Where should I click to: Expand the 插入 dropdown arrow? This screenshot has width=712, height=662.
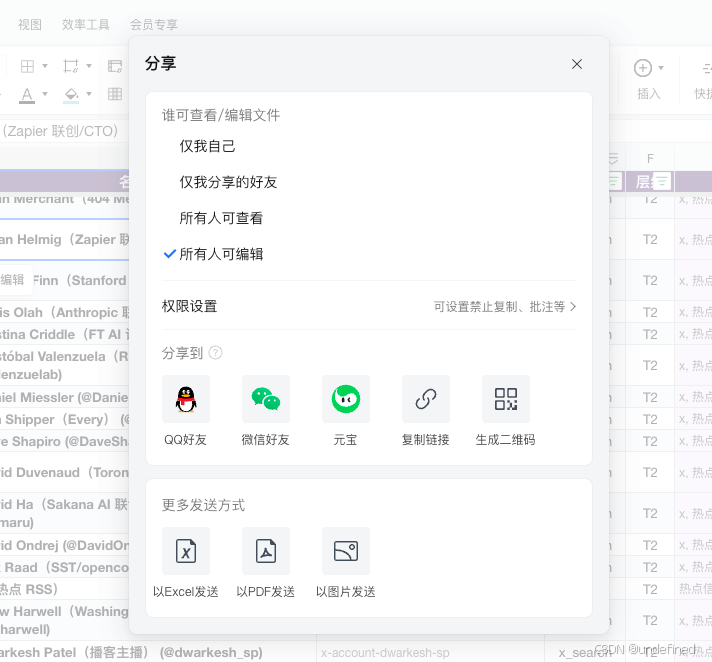point(661,68)
